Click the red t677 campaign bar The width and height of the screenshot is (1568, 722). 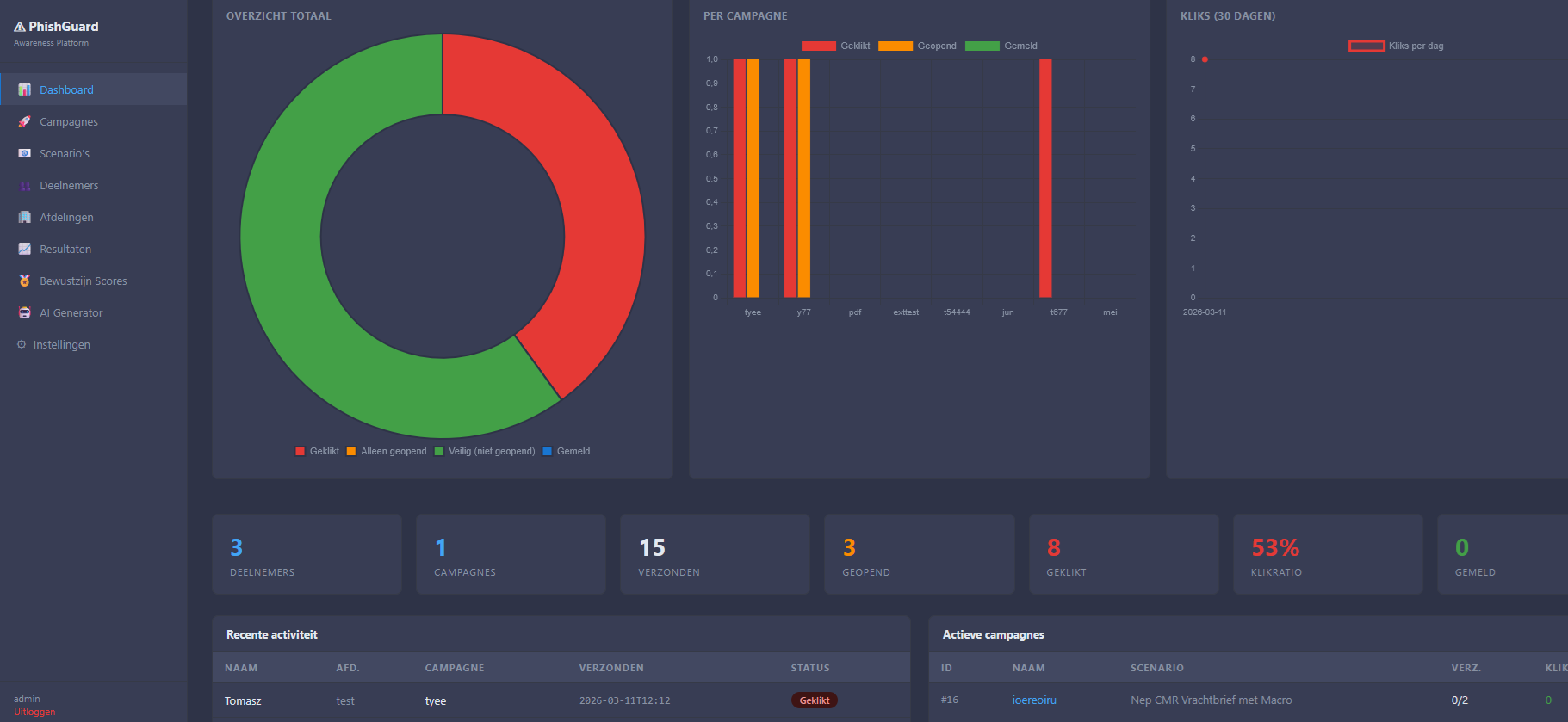(x=1045, y=178)
